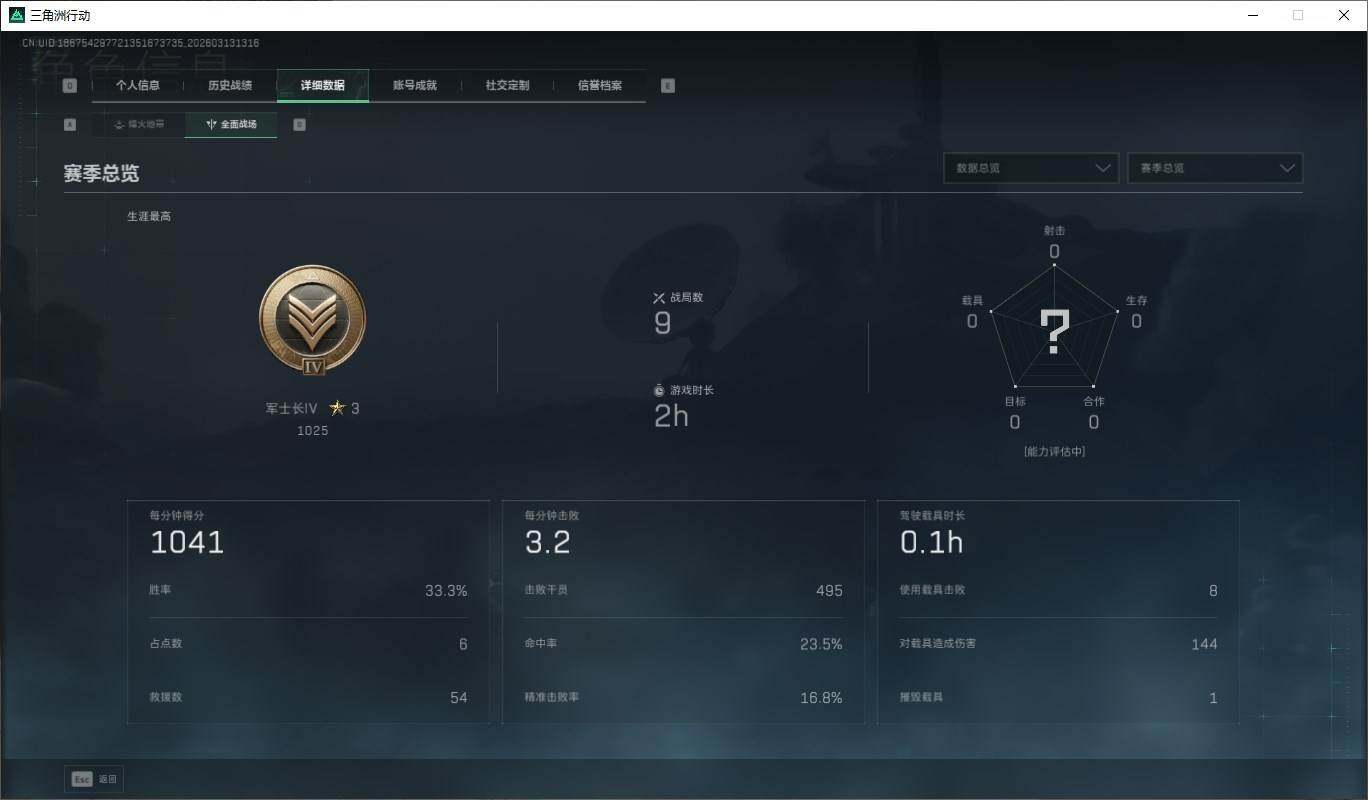1368x800 pixels.
Task: Click the Q key hint before the tabs
Action: click(70, 86)
